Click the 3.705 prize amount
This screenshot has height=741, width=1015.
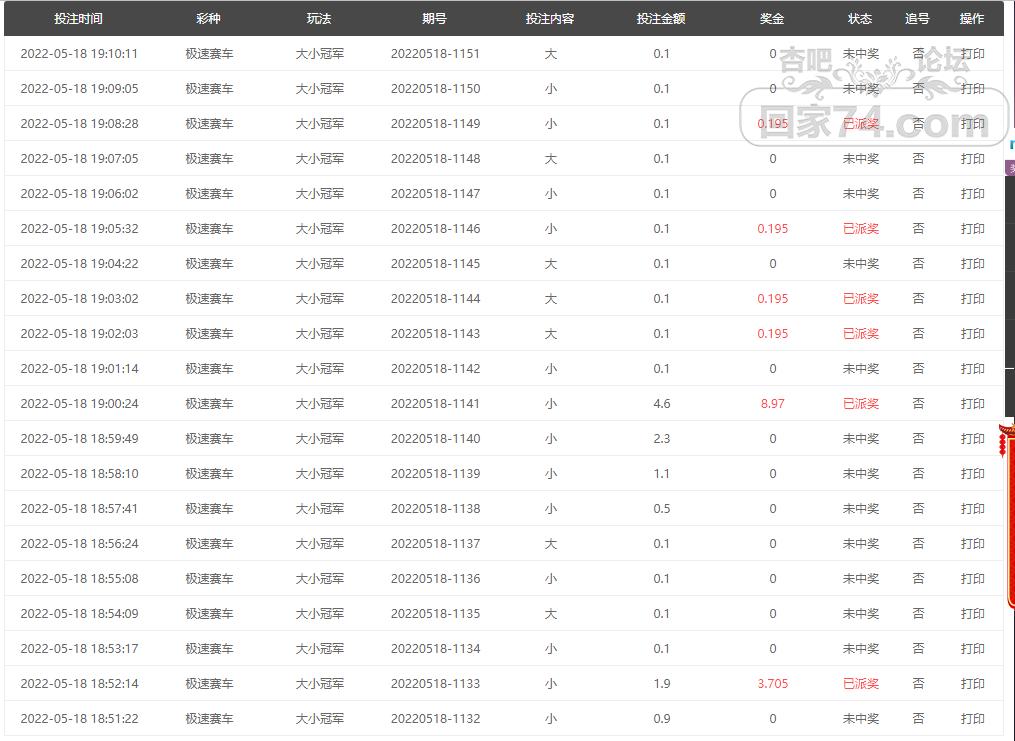[773, 683]
